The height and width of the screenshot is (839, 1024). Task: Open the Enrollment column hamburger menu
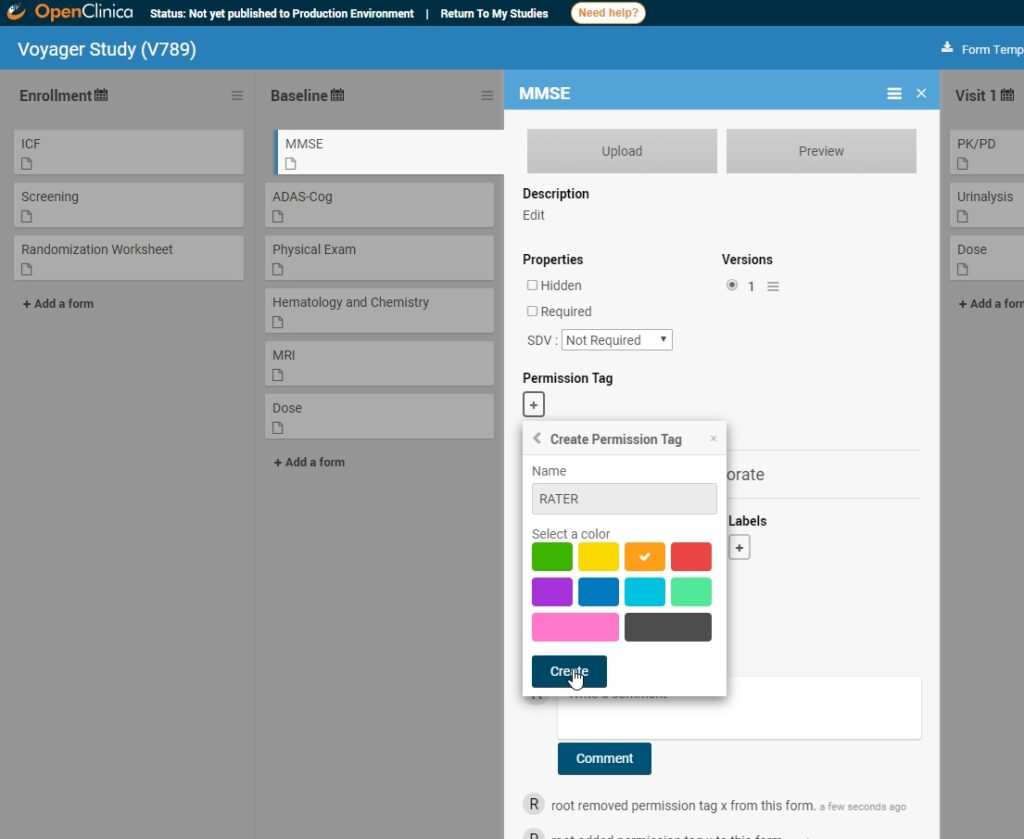pyautogui.click(x=237, y=96)
